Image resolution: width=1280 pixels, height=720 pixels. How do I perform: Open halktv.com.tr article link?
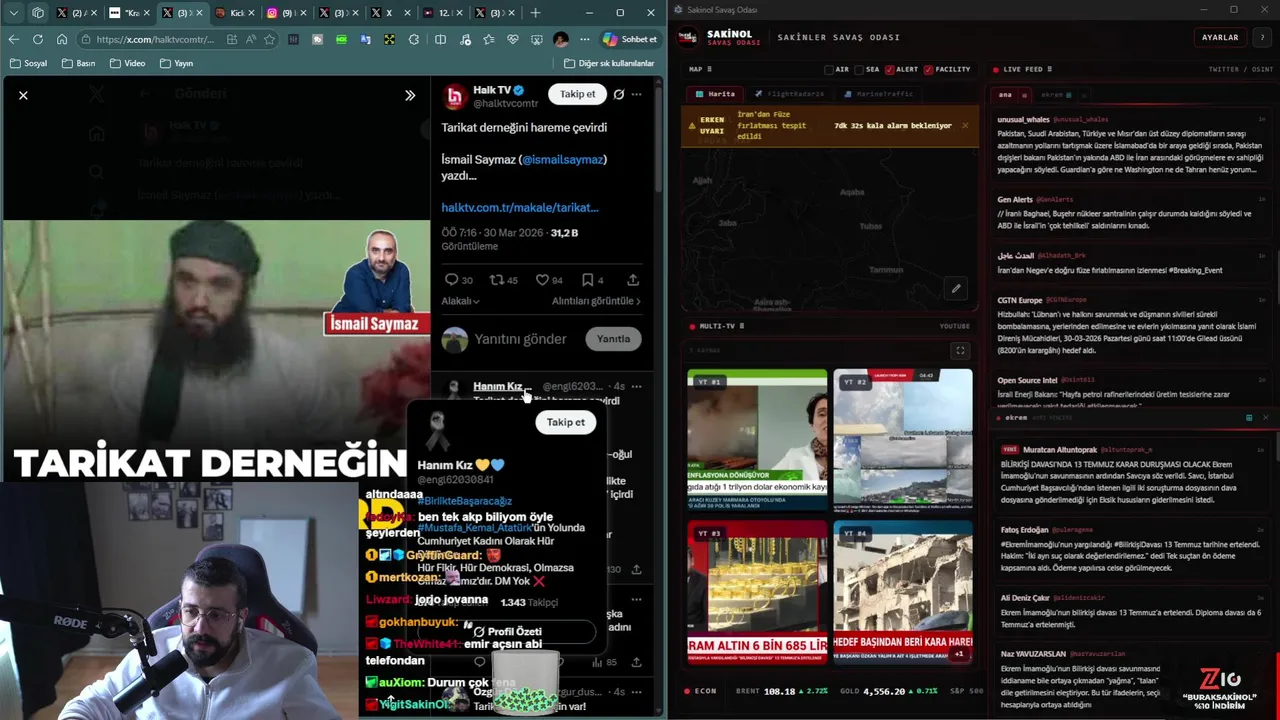click(520, 207)
